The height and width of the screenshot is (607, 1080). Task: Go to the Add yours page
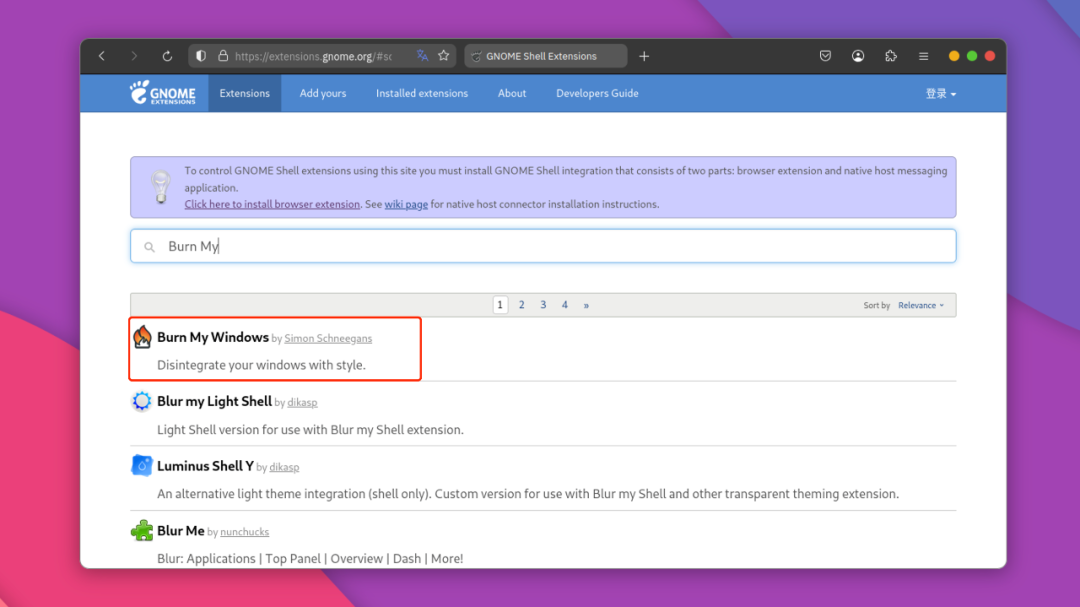coord(322,93)
